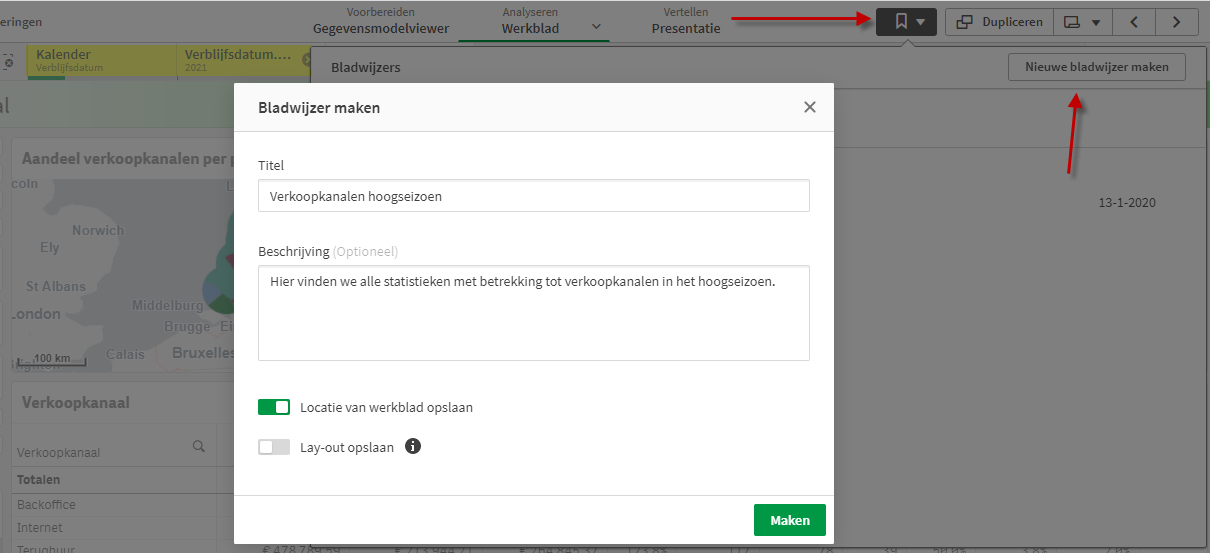
Task: Edit the Titel input field
Action: [x=534, y=196]
